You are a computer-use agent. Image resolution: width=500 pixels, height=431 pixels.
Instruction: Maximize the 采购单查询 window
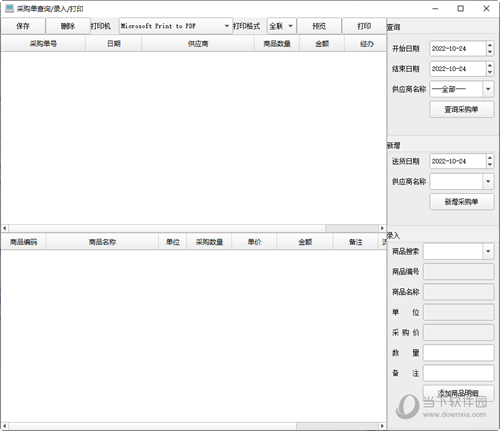[460, 9]
